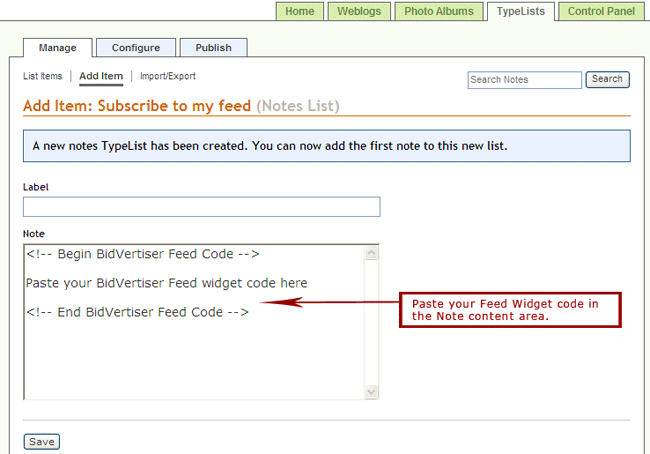
Task: Click the Note scrollbar up arrow
Action: [371, 252]
